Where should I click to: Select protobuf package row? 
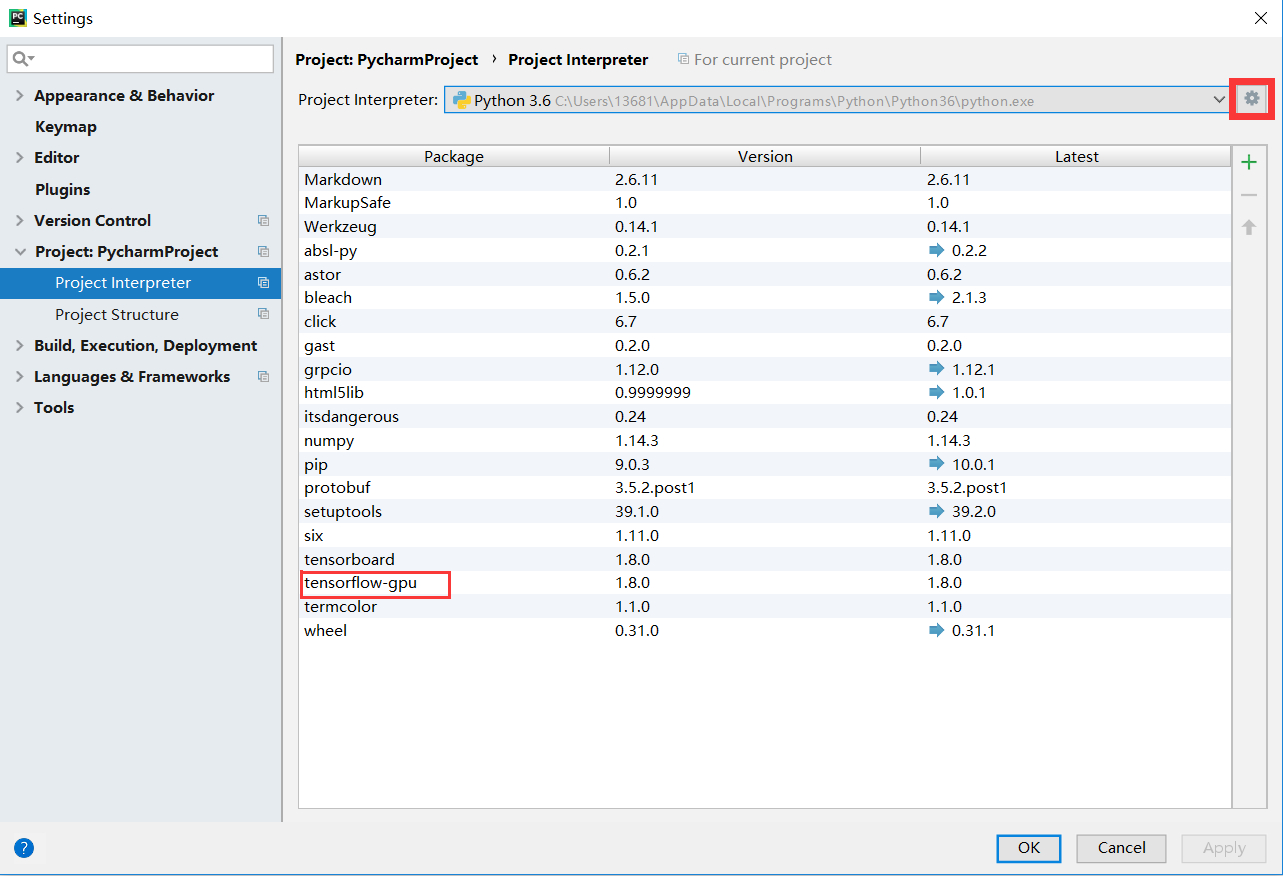point(765,488)
